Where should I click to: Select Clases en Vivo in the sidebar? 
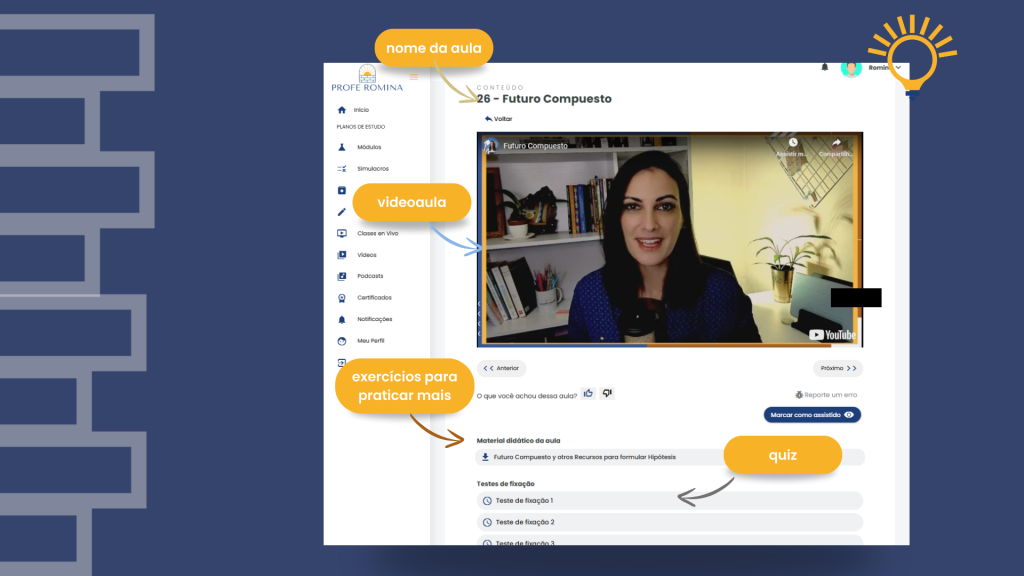click(x=377, y=233)
